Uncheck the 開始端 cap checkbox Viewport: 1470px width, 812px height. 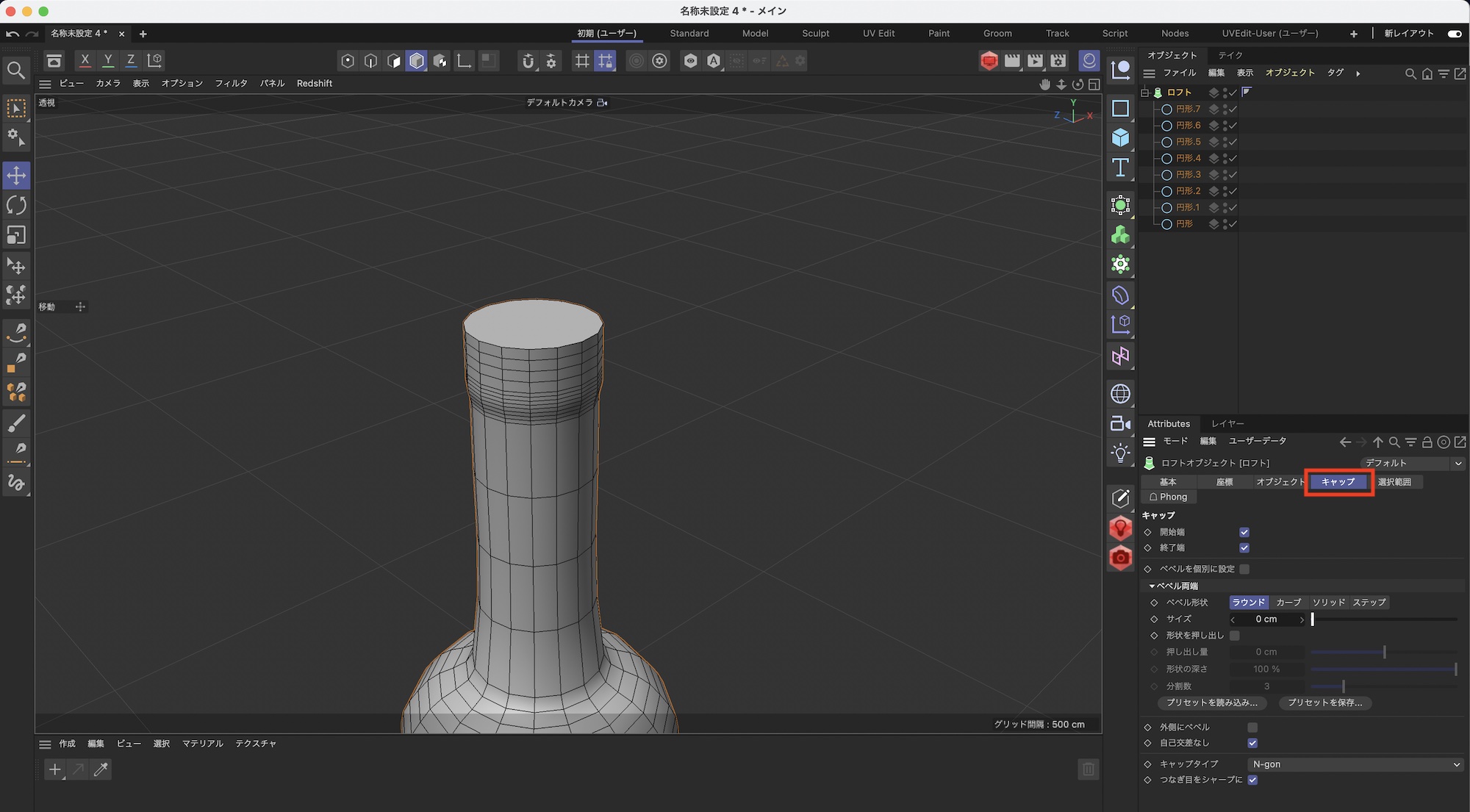point(1244,532)
